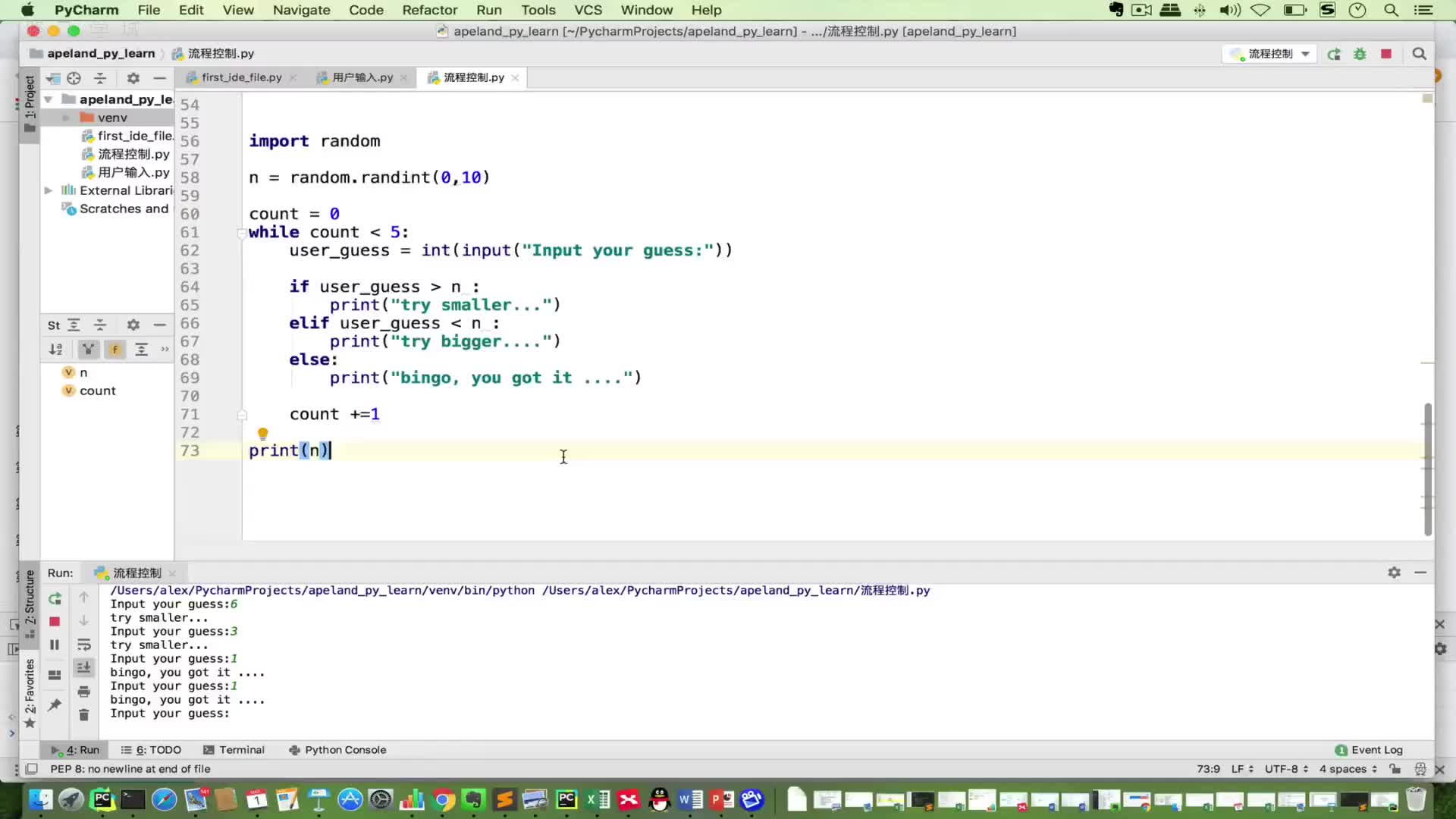Click the locate/scroll from source target icon
The image size is (1456, 819).
74,78
